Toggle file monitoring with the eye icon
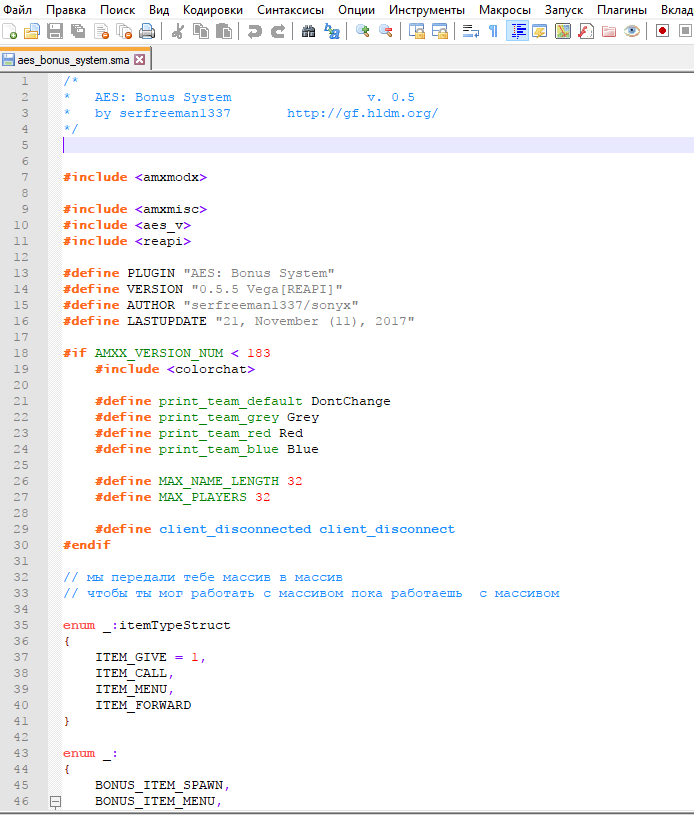The height and width of the screenshot is (815, 694). pos(632,32)
